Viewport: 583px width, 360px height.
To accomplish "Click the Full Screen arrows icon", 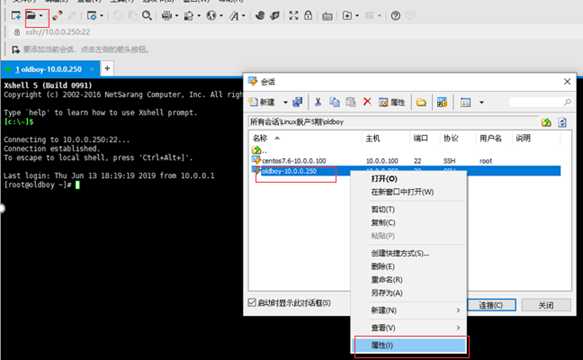I will (x=294, y=15).
